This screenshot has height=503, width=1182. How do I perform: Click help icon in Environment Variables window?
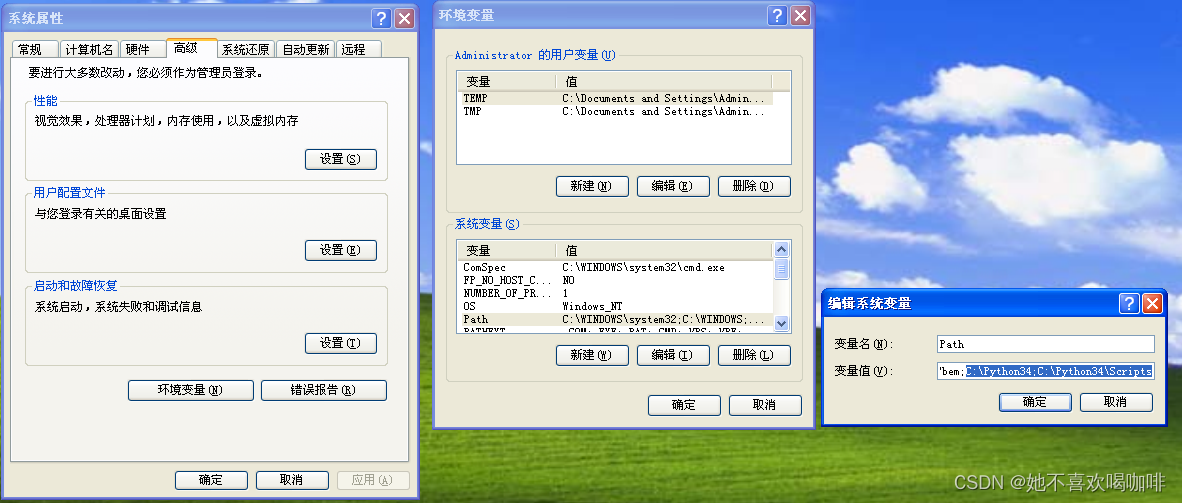click(x=777, y=15)
